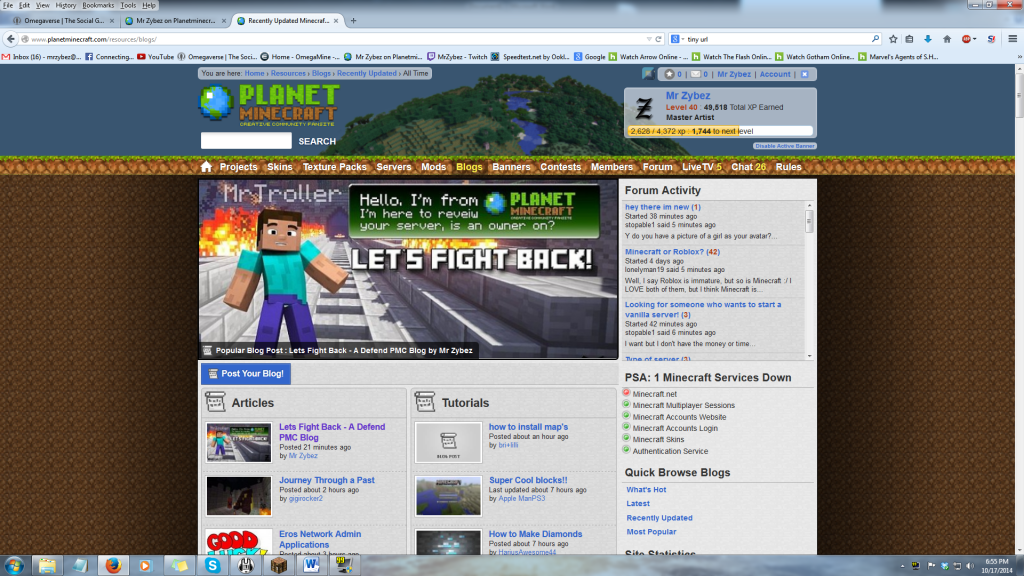The image size is (1024, 576).
Task: Open the Adblock Plus toolbar icon
Action: pos(966,39)
